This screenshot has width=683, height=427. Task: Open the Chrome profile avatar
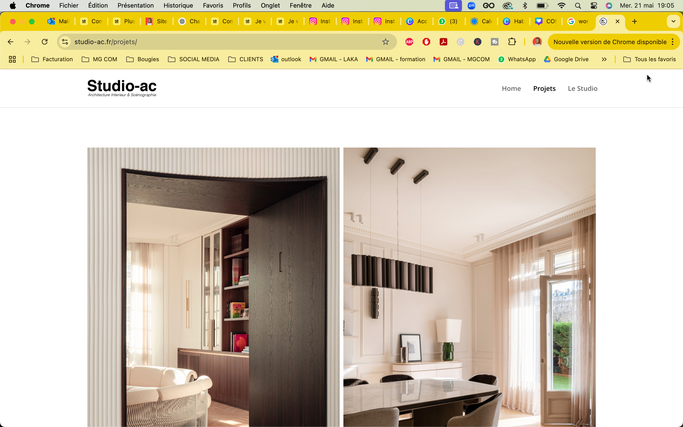[x=537, y=42]
